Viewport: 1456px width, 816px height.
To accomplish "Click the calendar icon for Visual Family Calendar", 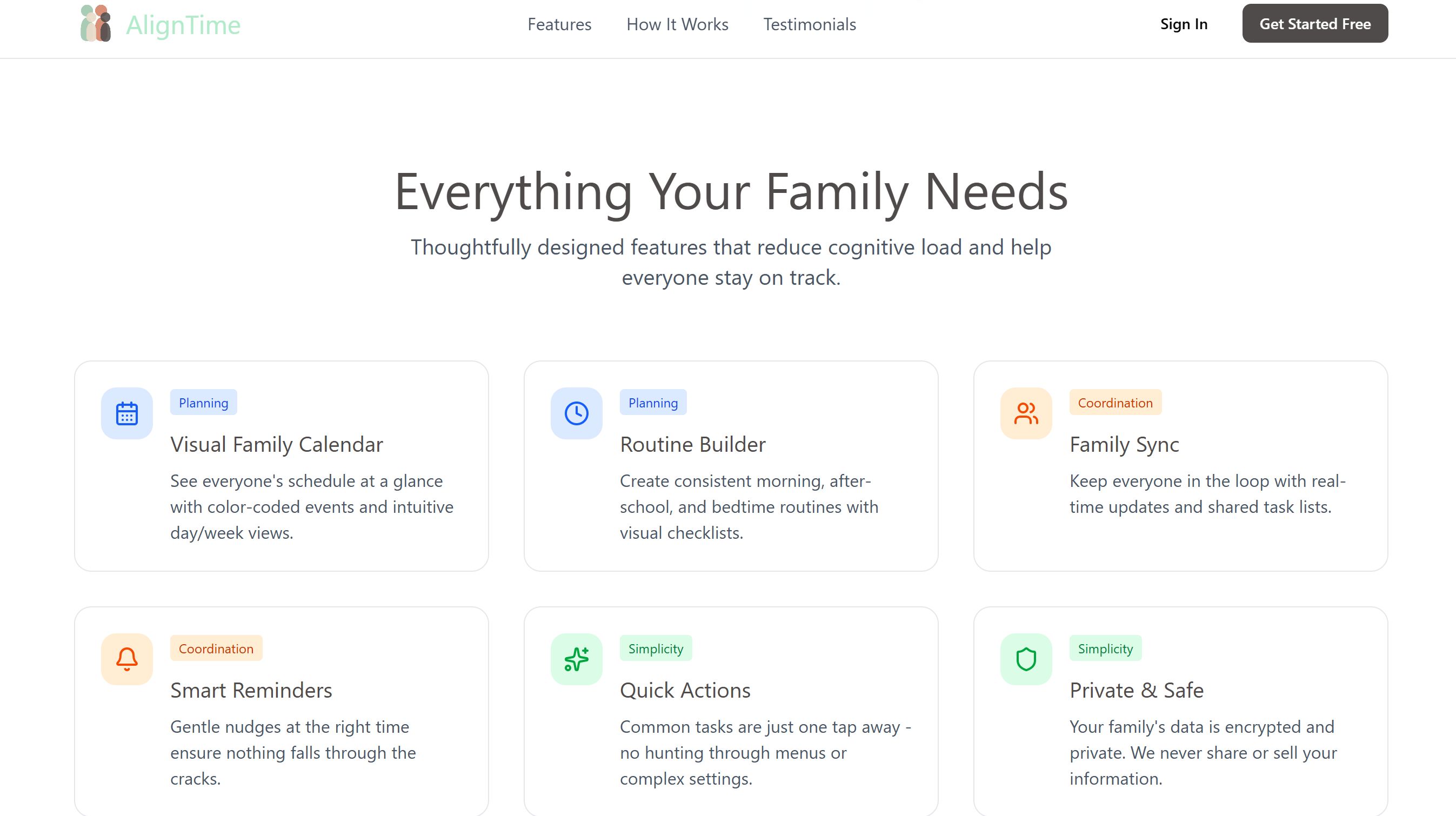I will point(126,413).
